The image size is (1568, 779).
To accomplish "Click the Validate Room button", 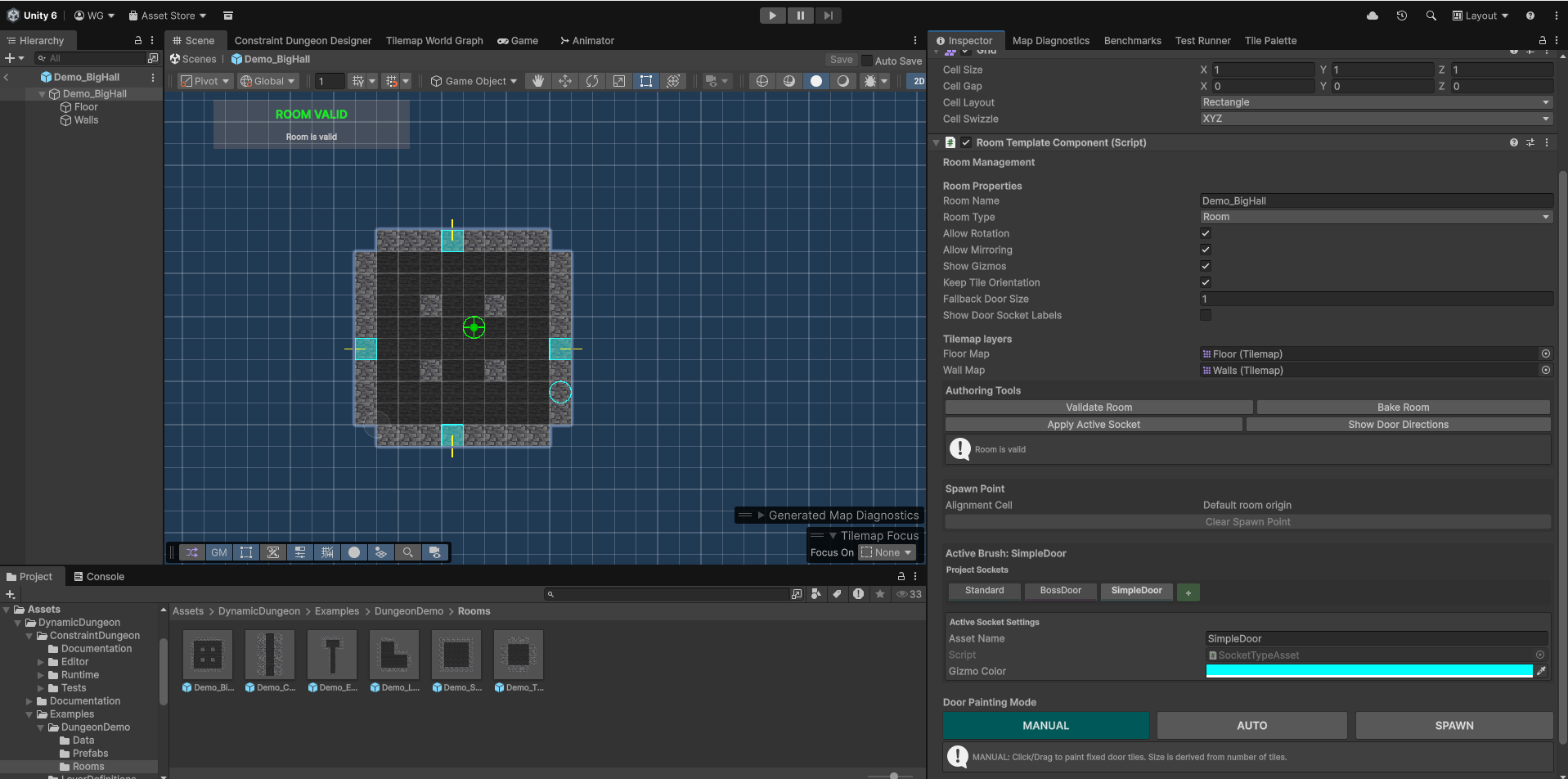I will coord(1098,408).
